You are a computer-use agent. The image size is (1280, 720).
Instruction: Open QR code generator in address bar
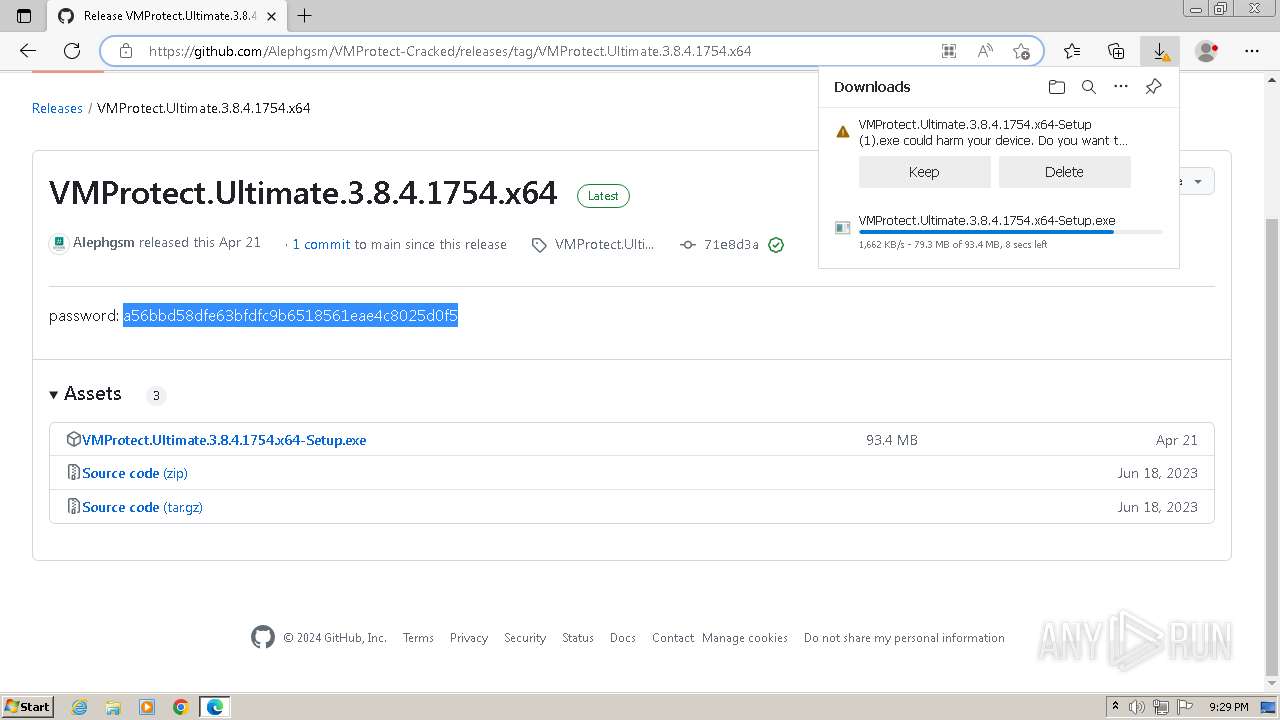pos(949,51)
